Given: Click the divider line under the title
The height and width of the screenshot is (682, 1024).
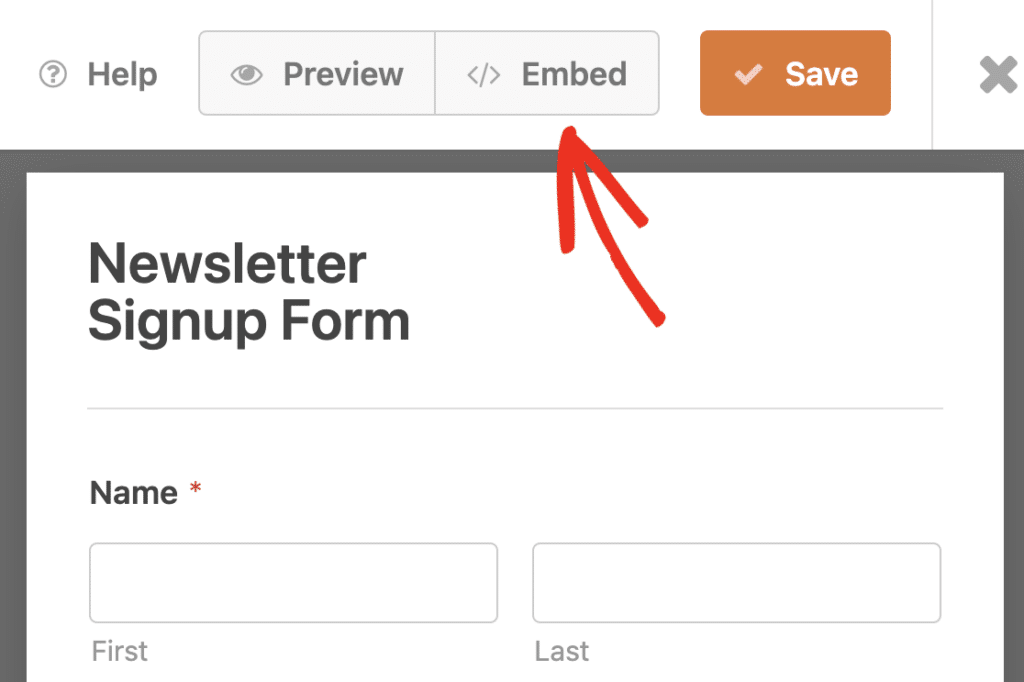Looking at the screenshot, I should click(515, 408).
